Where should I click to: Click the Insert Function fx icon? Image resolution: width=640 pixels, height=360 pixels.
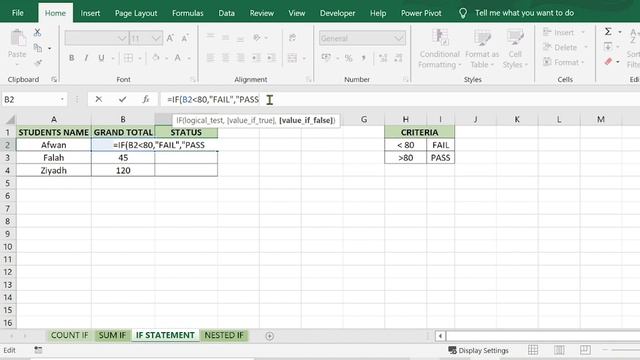pyautogui.click(x=146, y=99)
